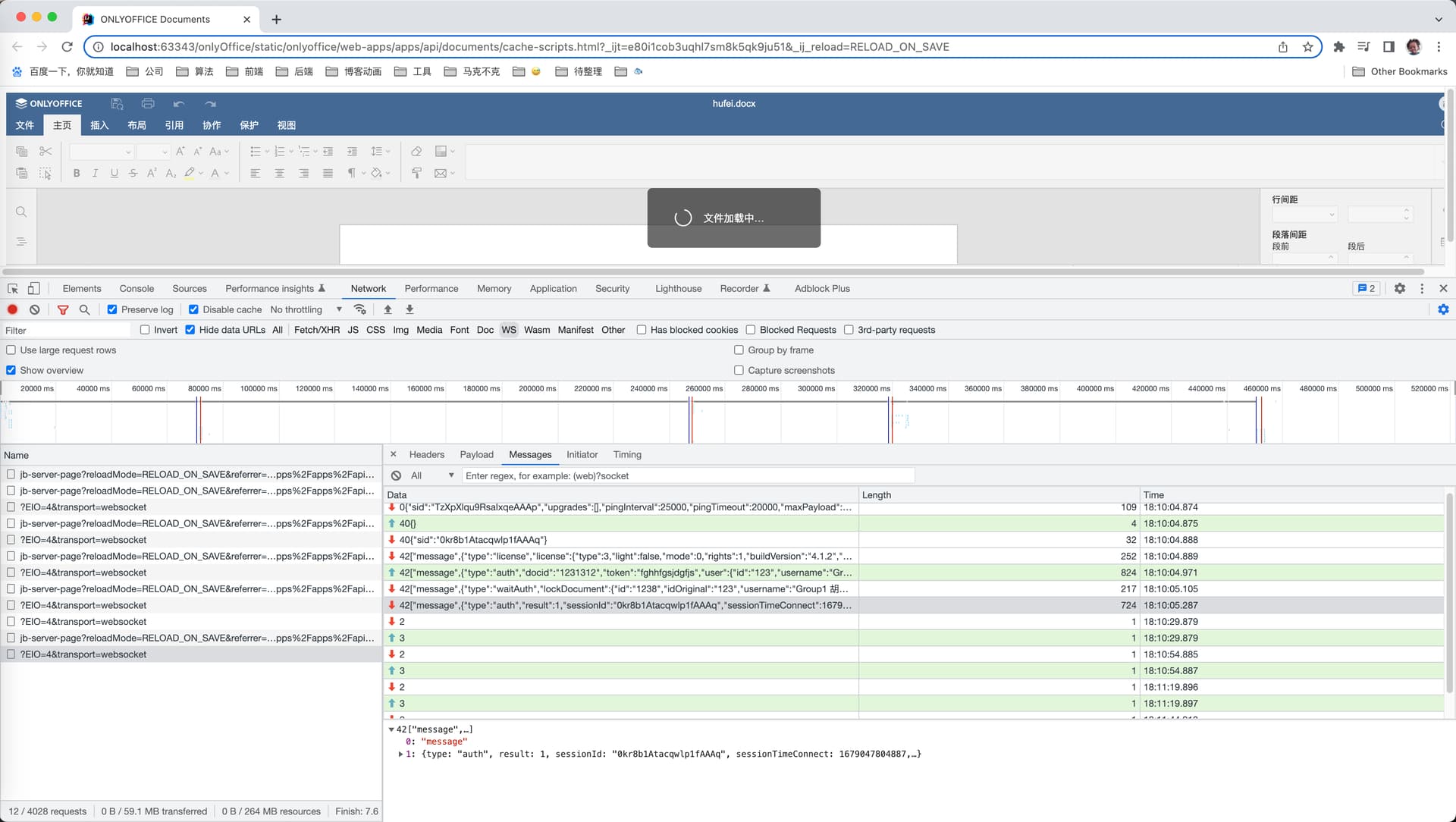Toggle bold formatting in the ribbon

point(77,173)
